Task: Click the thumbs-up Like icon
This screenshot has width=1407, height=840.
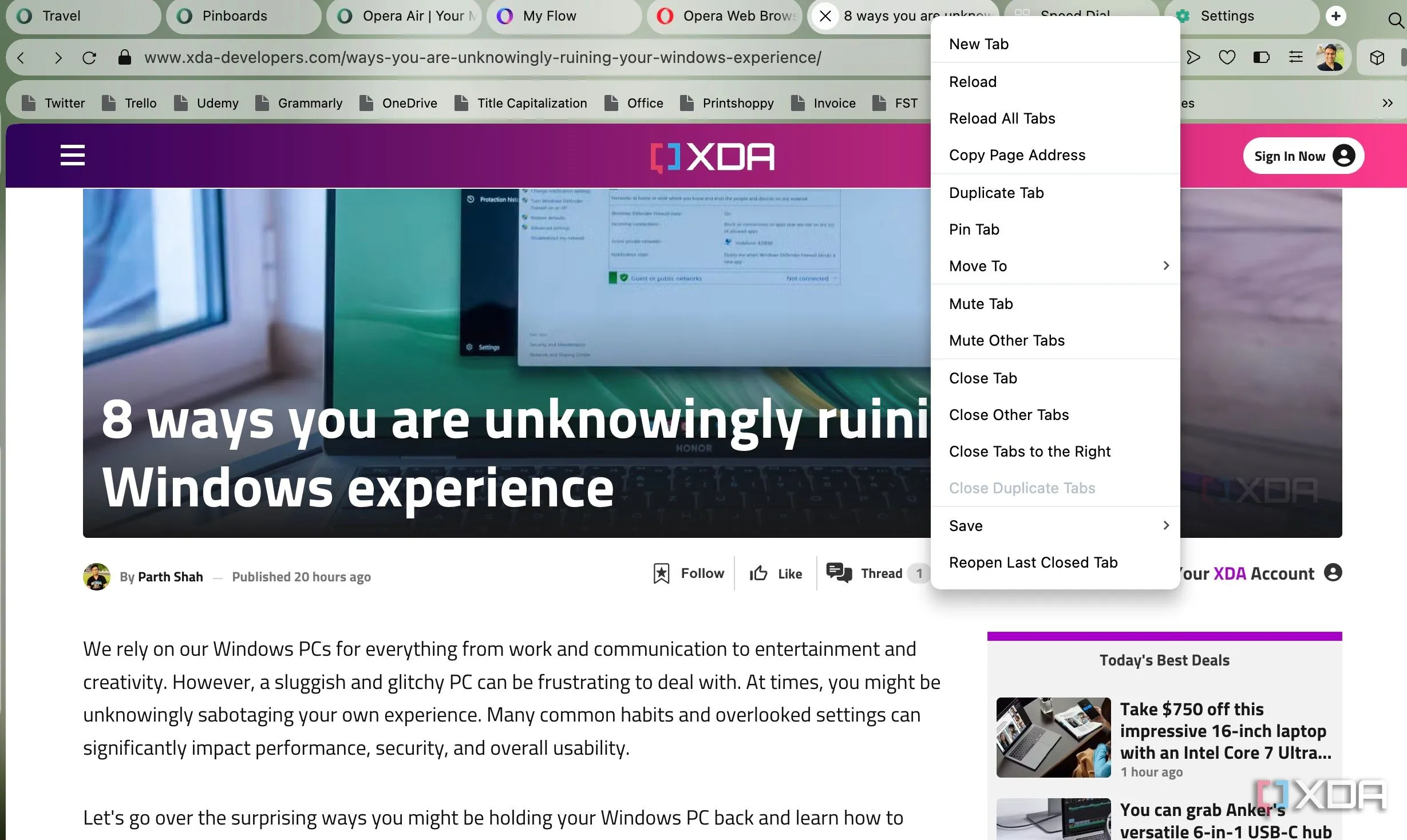Action: coord(758,573)
